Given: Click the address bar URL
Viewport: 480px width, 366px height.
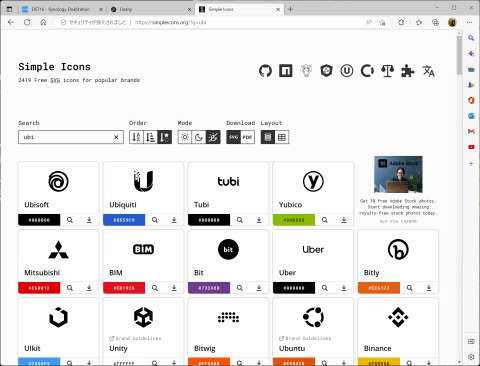Looking at the screenshot, I should click(170, 22).
